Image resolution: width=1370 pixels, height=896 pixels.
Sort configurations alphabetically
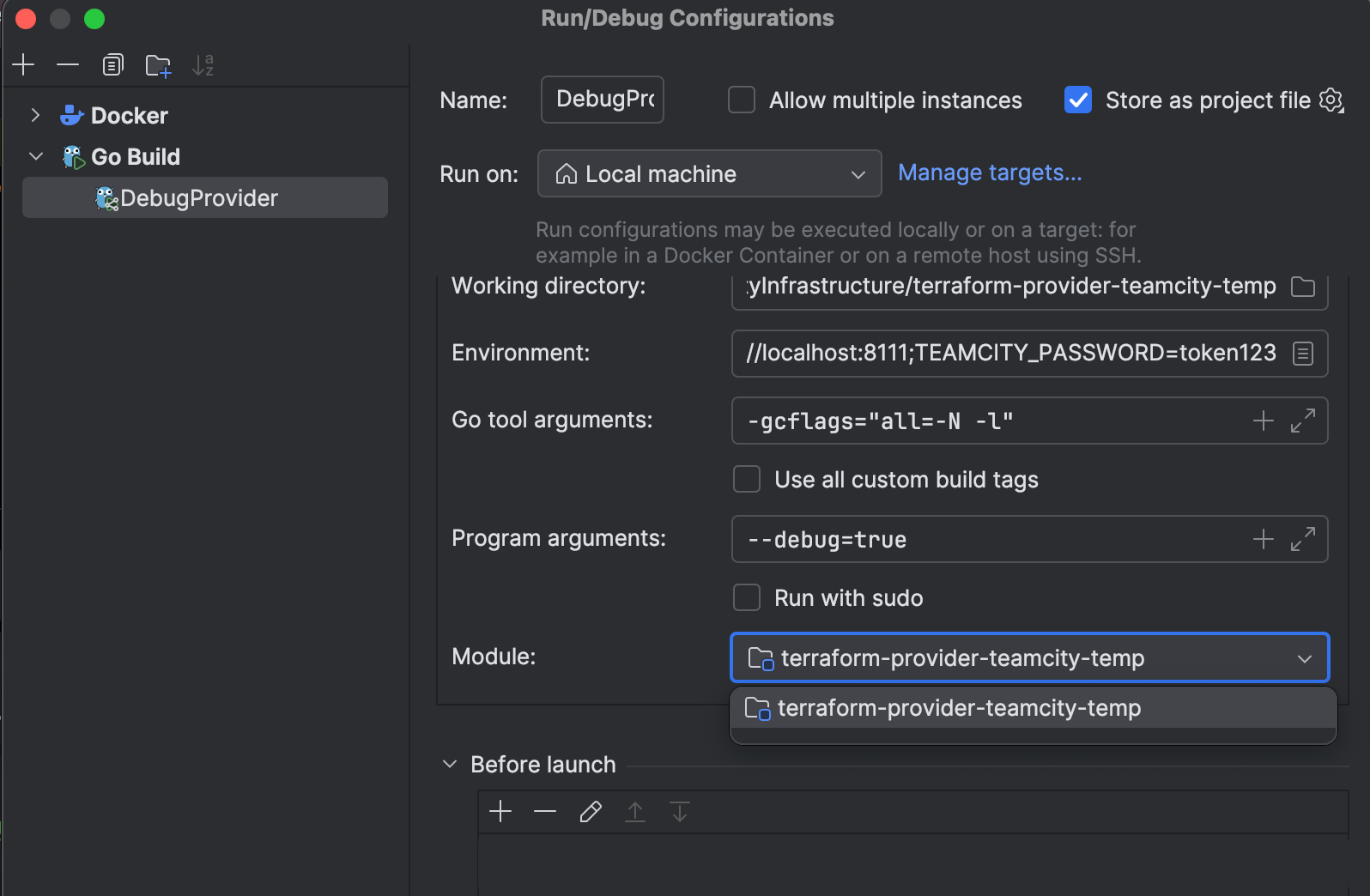coord(203,65)
